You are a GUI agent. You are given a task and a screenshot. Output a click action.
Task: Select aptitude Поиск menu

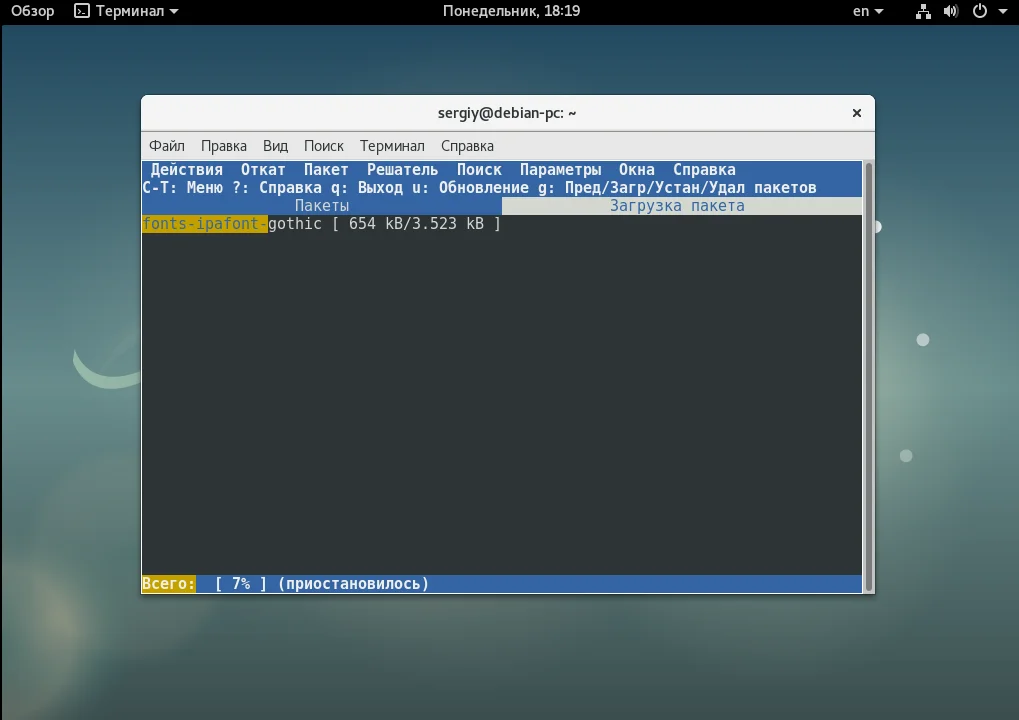pyautogui.click(x=479, y=170)
